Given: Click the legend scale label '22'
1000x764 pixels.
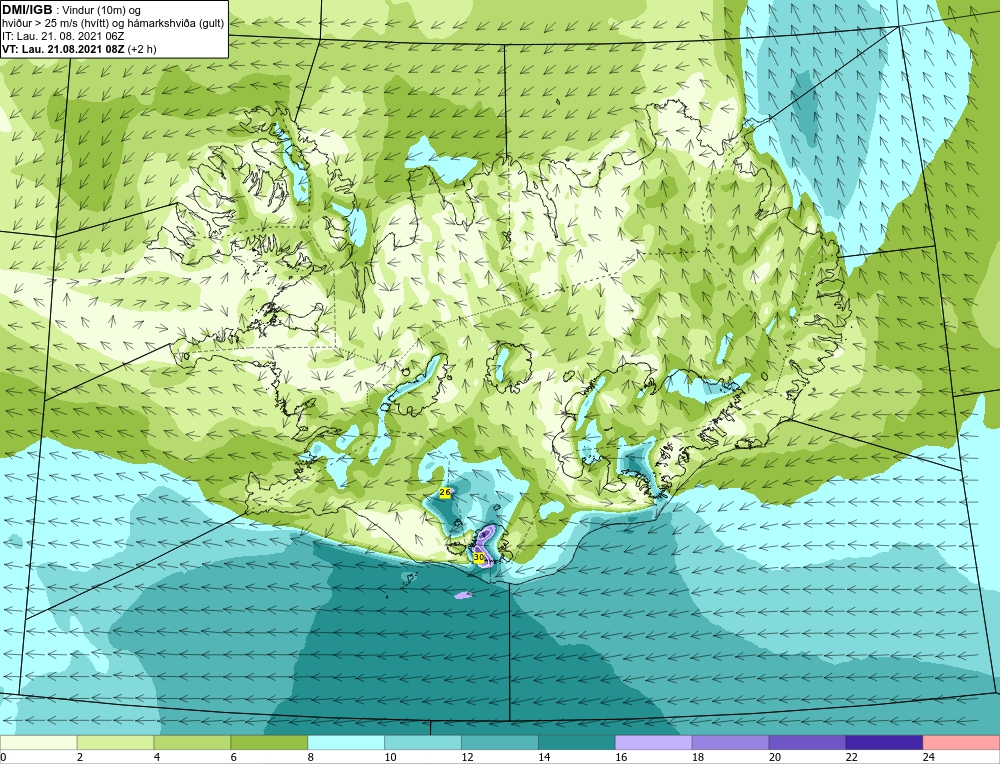Looking at the screenshot, I should (851, 757).
